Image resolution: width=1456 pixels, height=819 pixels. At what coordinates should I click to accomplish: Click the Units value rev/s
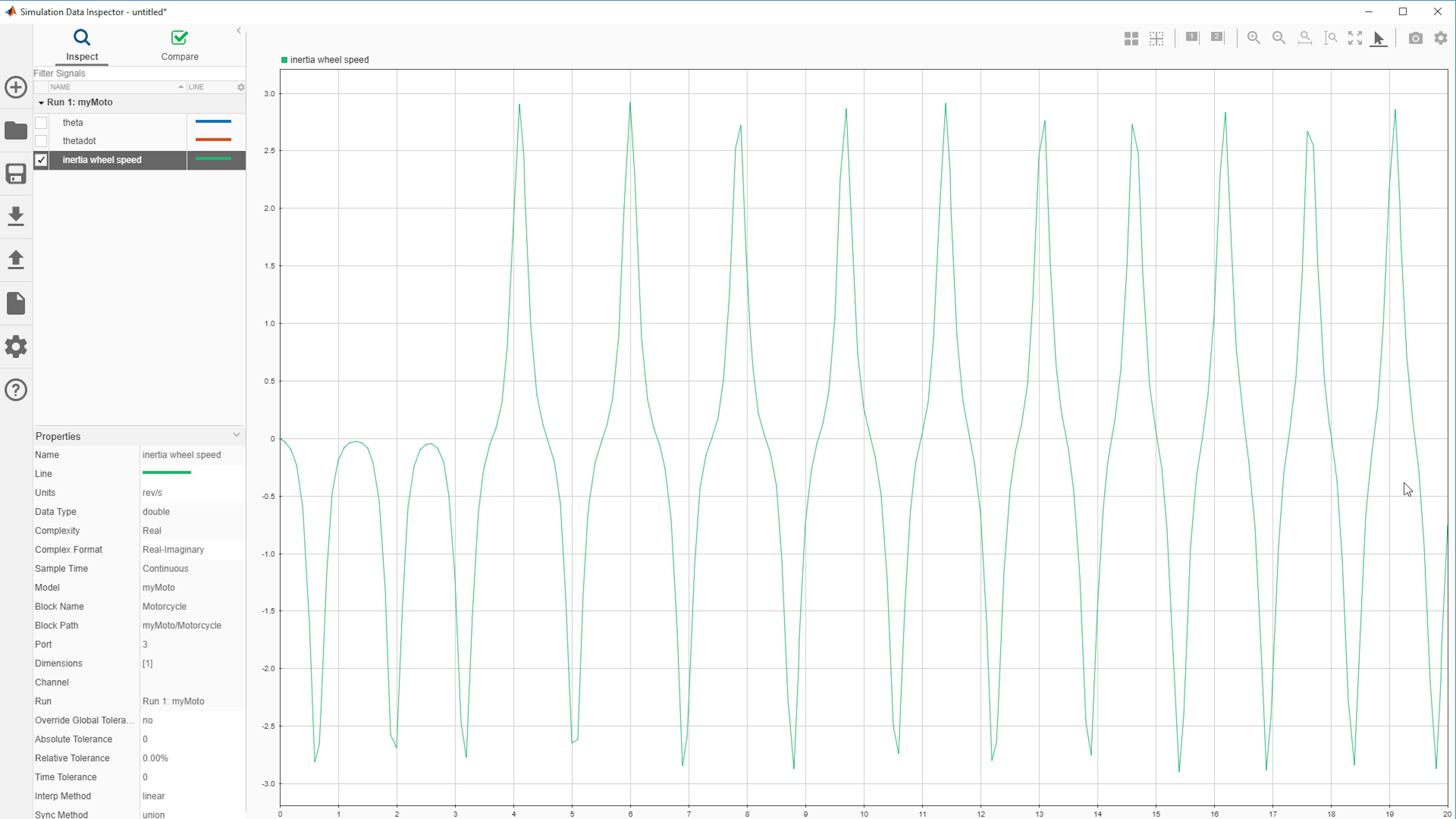point(152,493)
